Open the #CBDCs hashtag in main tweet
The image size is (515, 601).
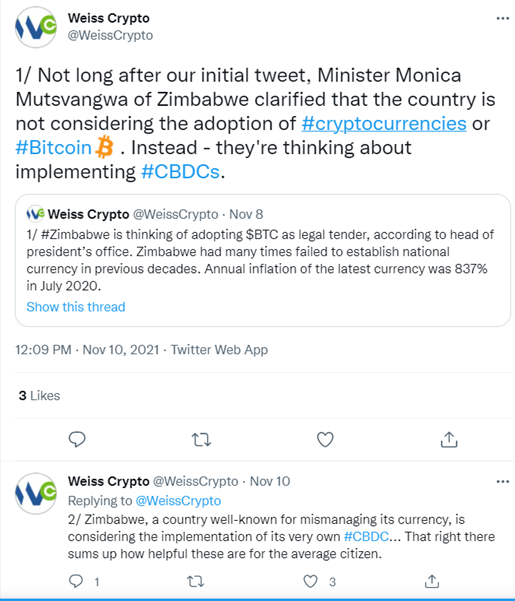(x=180, y=171)
